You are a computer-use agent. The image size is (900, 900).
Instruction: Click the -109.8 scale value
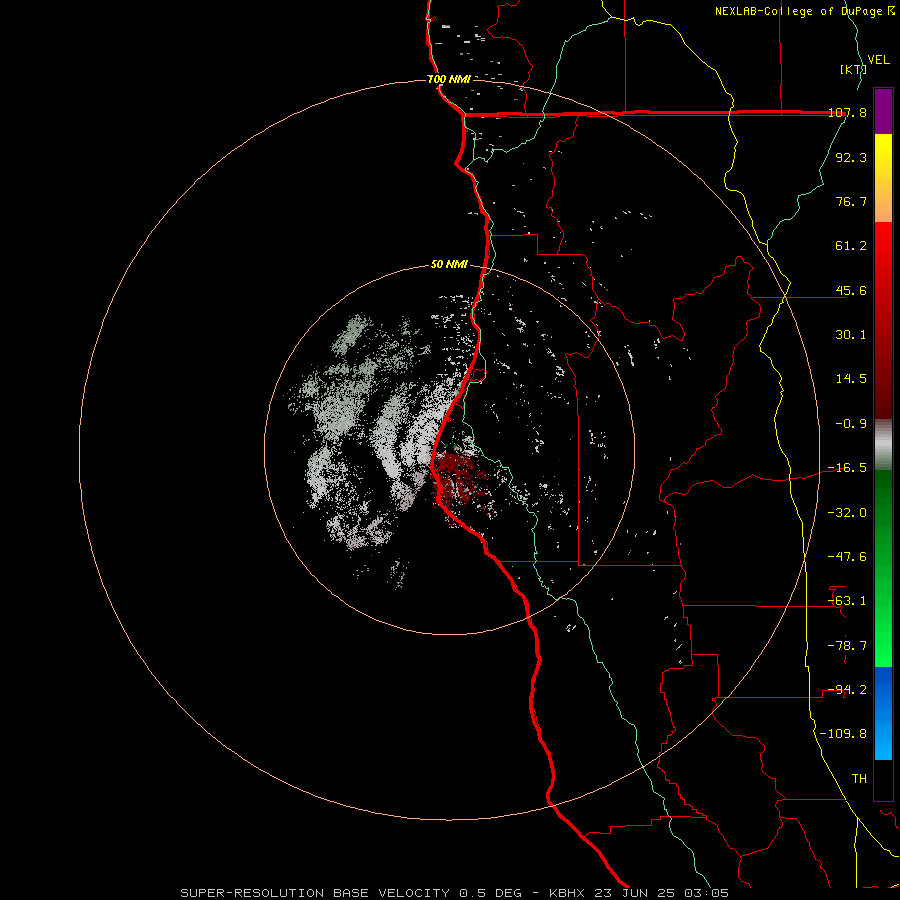(844, 734)
